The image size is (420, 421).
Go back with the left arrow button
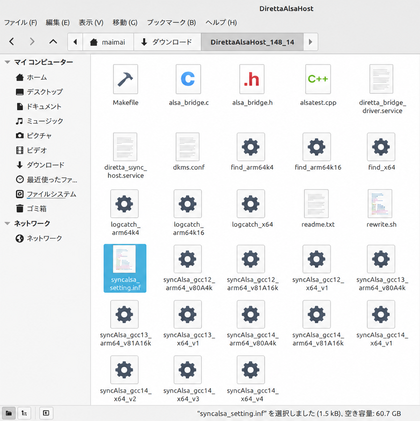(x=12, y=42)
